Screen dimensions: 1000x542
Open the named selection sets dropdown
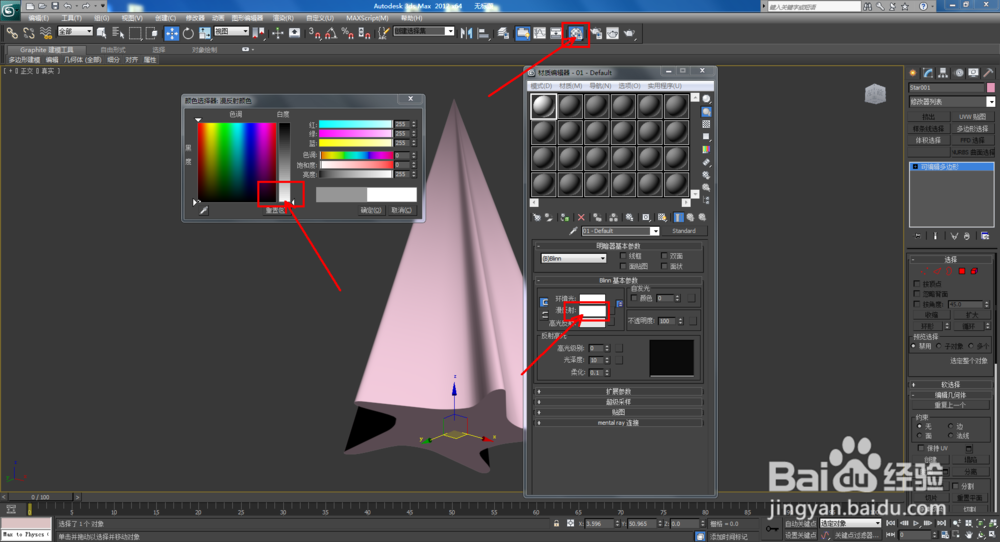coord(424,31)
